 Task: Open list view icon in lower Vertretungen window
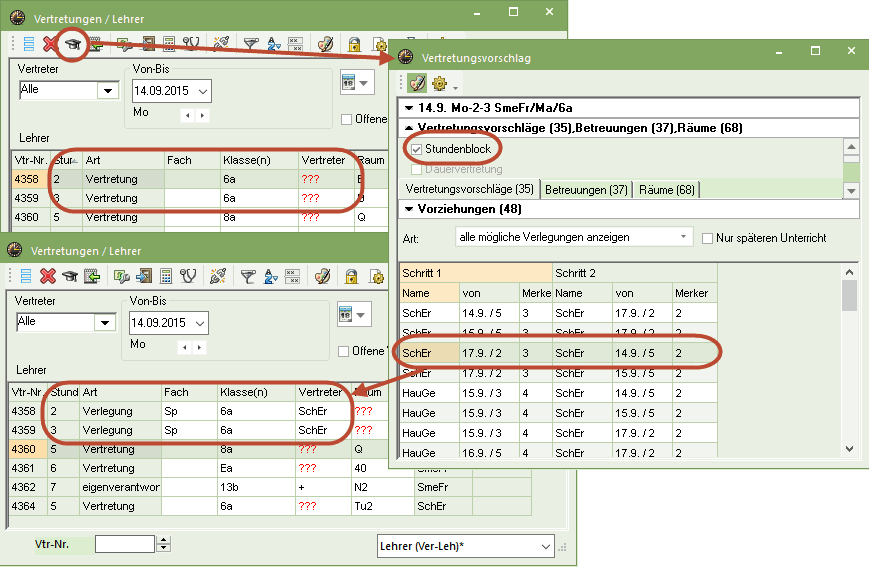[25, 275]
